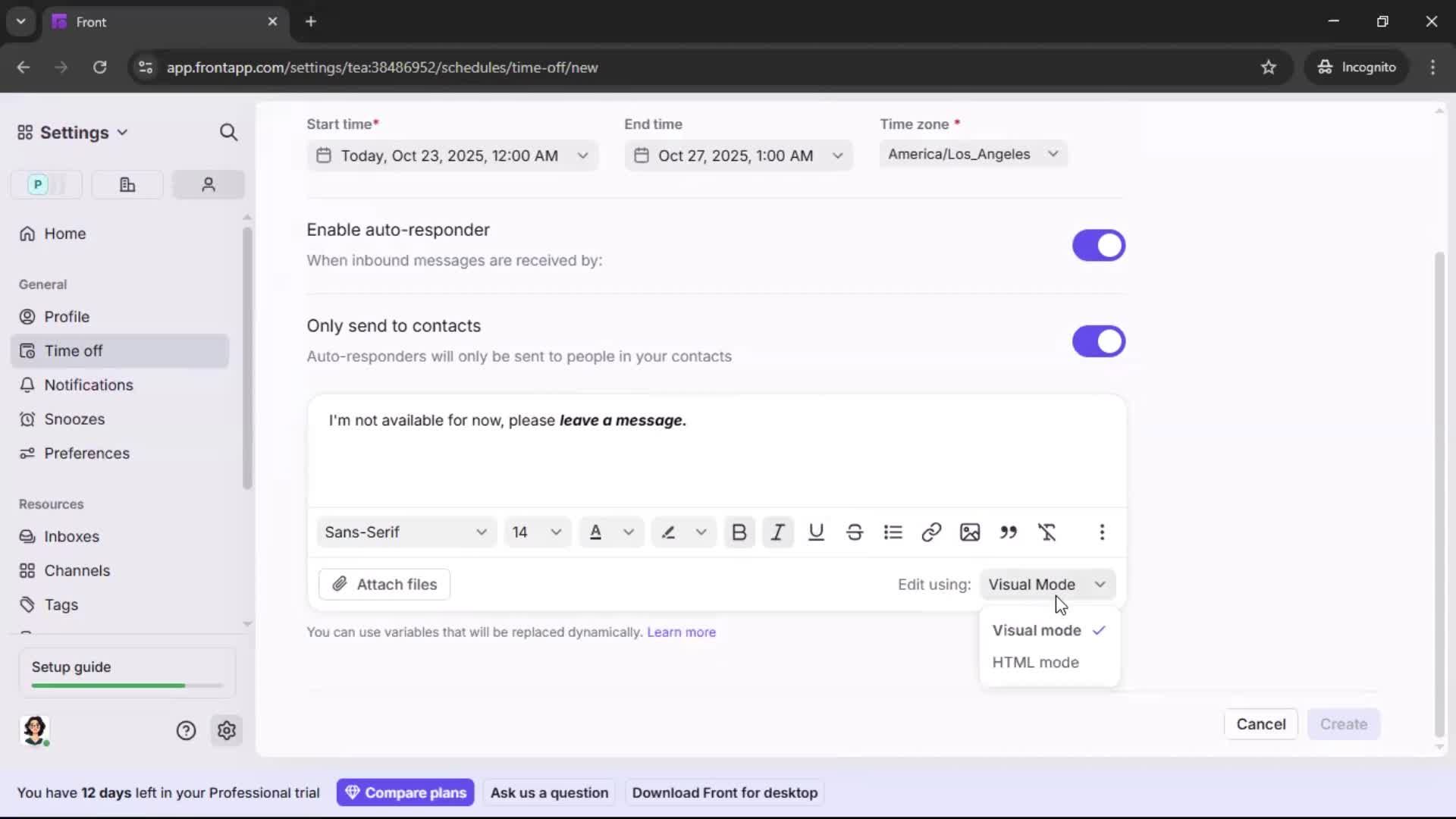
Task: Go to Notifications settings
Action: coord(86,385)
